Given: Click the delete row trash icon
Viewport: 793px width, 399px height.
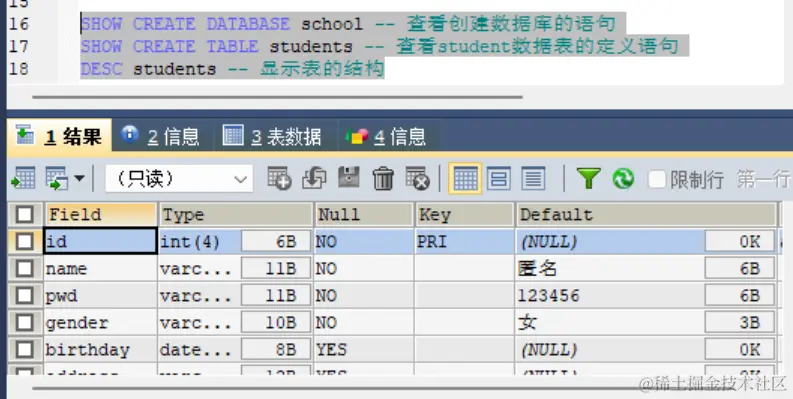Looking at the screenshot, I should pos(383,179).
